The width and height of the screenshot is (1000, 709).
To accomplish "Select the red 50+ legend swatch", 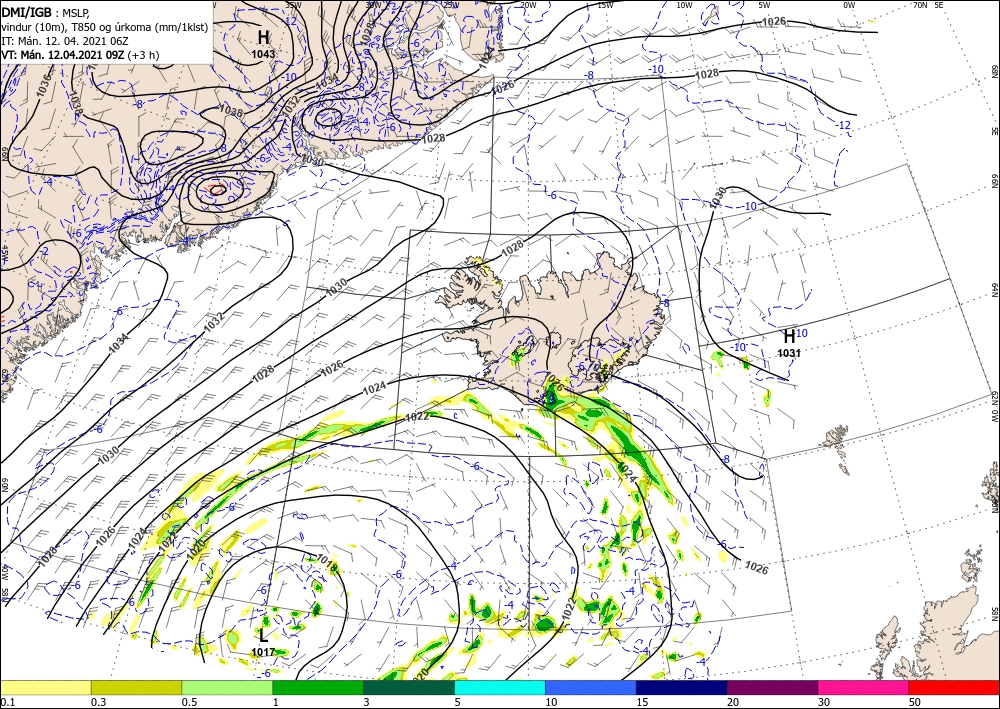I will click(954, 687).
